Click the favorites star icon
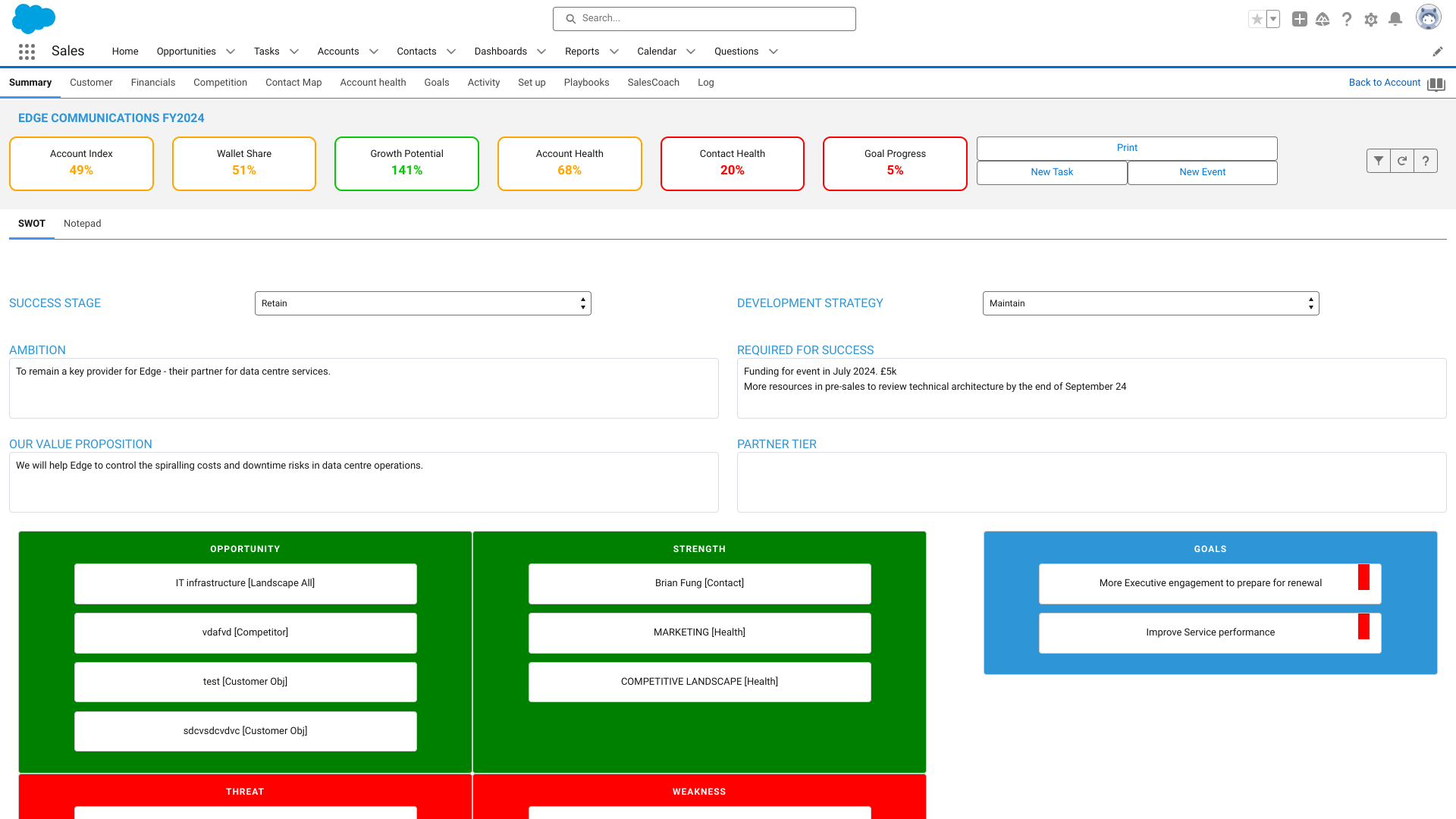 pyautogui.click(x=1257, y=19)
